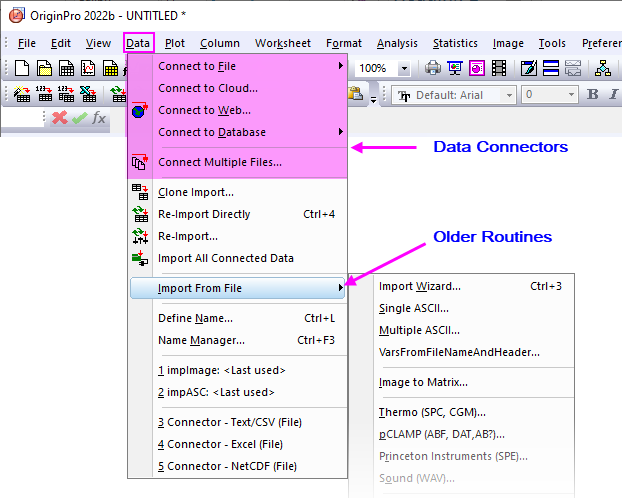
Task: Select 4 Connector - Excel (File)
Action: tap(220, 444)
